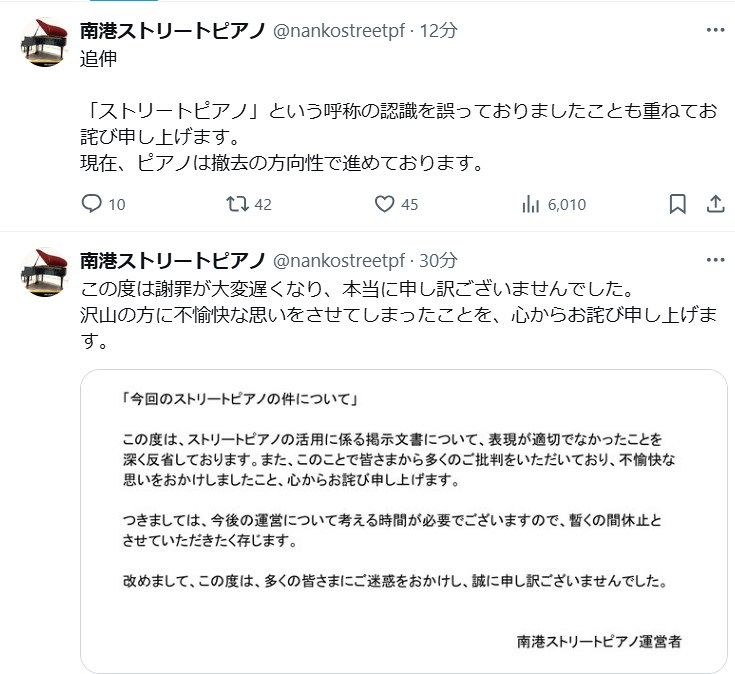735x674 pixels.
Task: Open more options on the 12分 tweet
Action: pos(715,31)
